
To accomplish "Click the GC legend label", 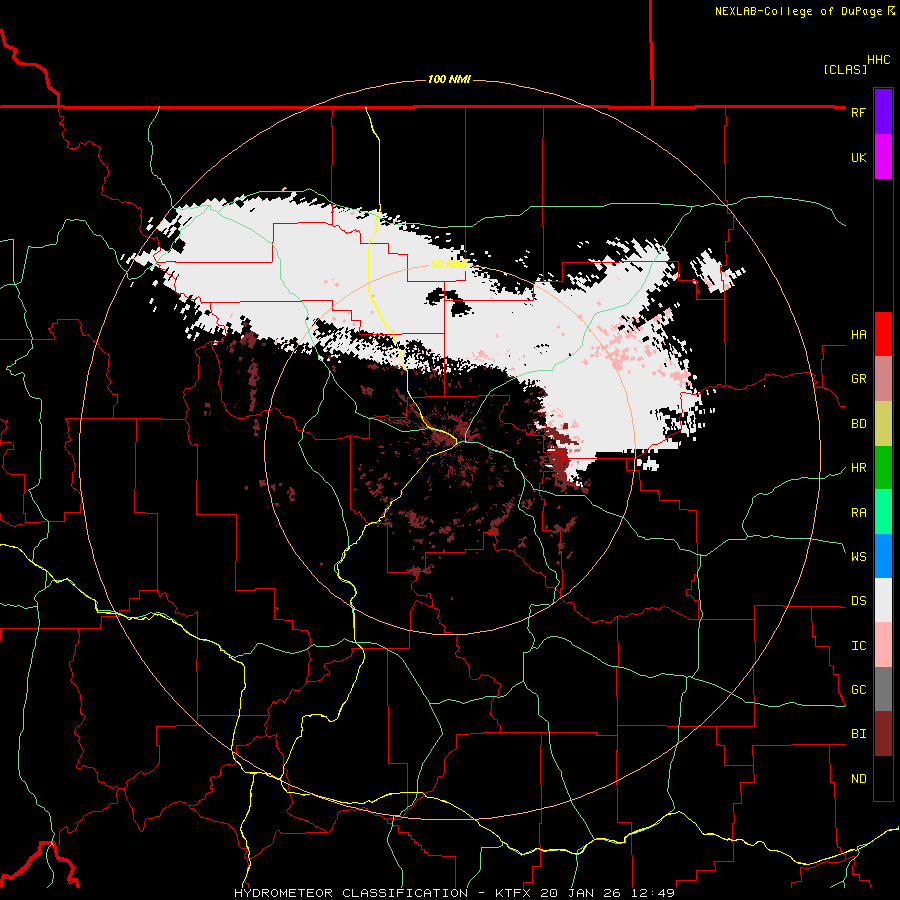I will click(858, 690).
